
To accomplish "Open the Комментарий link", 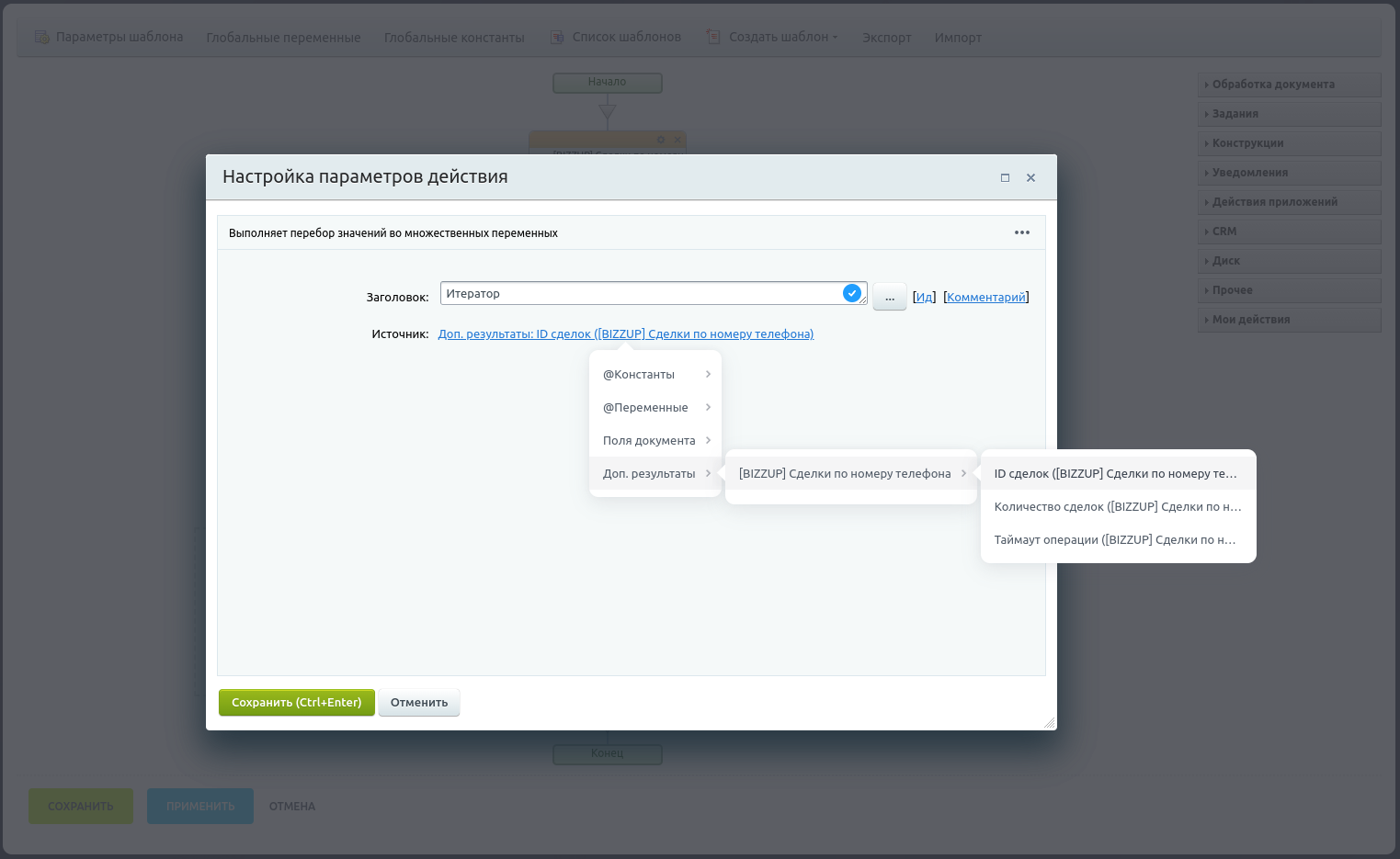I will 986,298.
